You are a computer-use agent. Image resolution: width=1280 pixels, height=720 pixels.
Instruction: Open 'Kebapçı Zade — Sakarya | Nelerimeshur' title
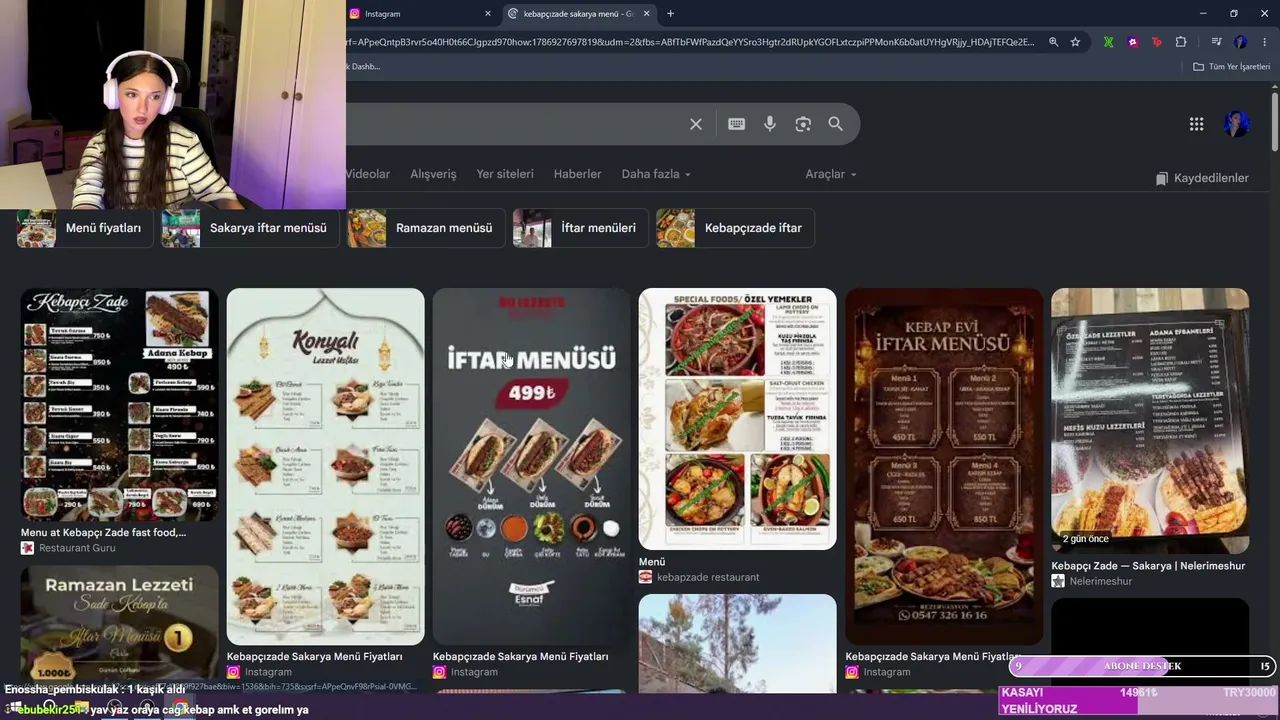point(1148,566)
